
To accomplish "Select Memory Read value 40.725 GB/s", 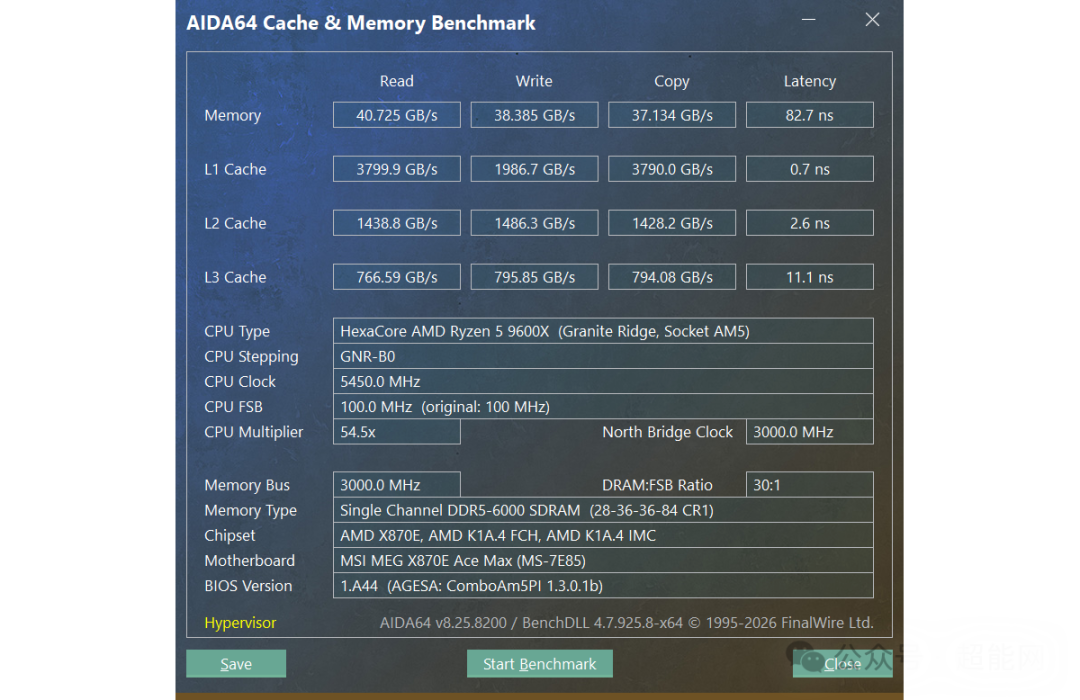I will coord(397,115).
